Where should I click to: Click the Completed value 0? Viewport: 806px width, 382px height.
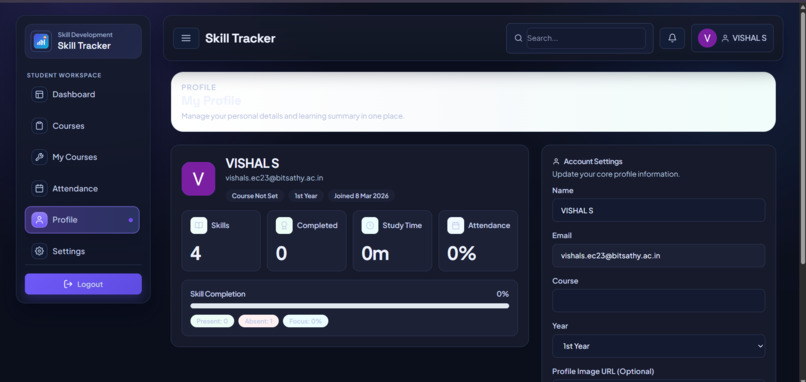282,253
